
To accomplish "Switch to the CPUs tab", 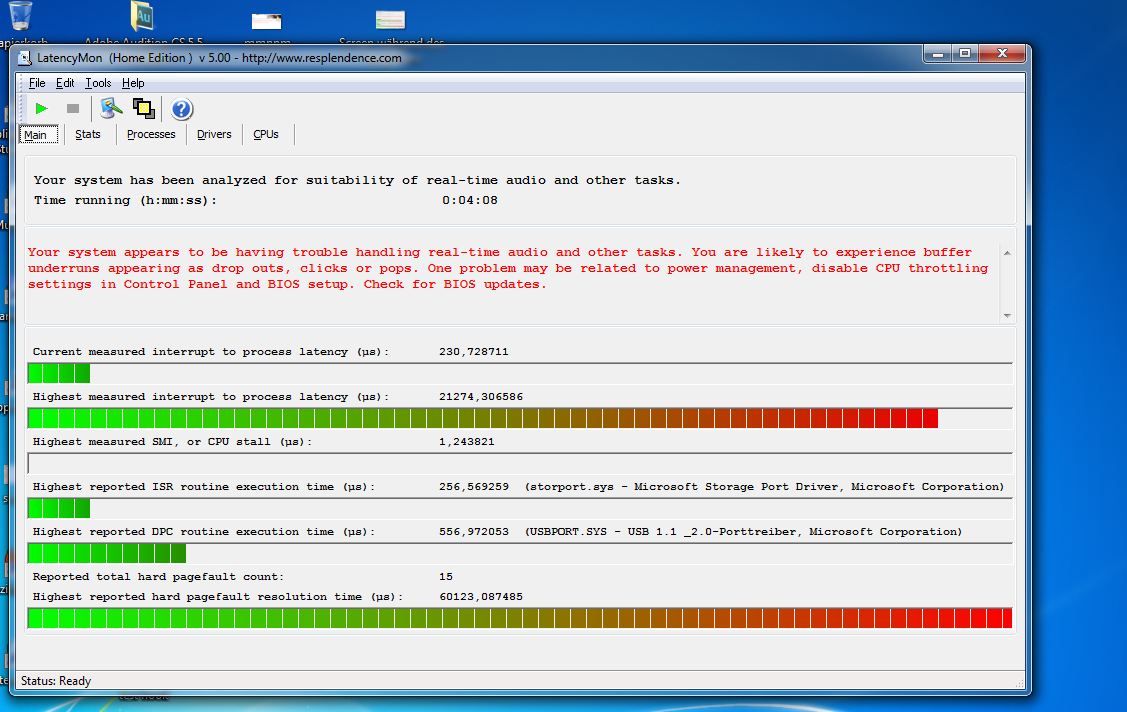I will (x=266, y=134).
